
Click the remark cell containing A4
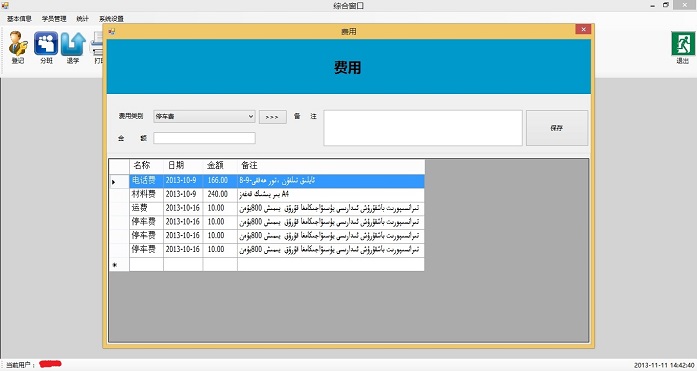point(331,195)
